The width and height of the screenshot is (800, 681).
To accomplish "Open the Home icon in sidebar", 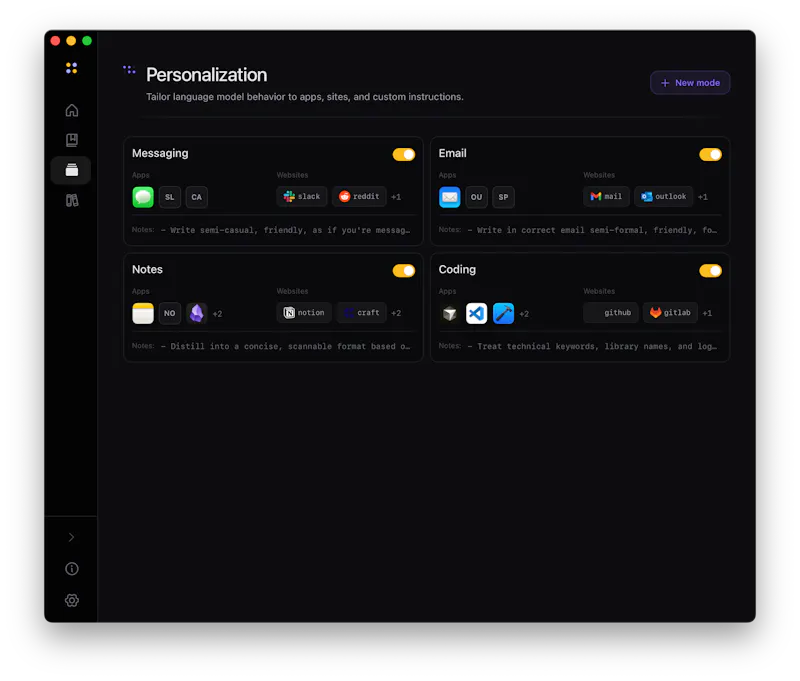I will click(72, 110).
